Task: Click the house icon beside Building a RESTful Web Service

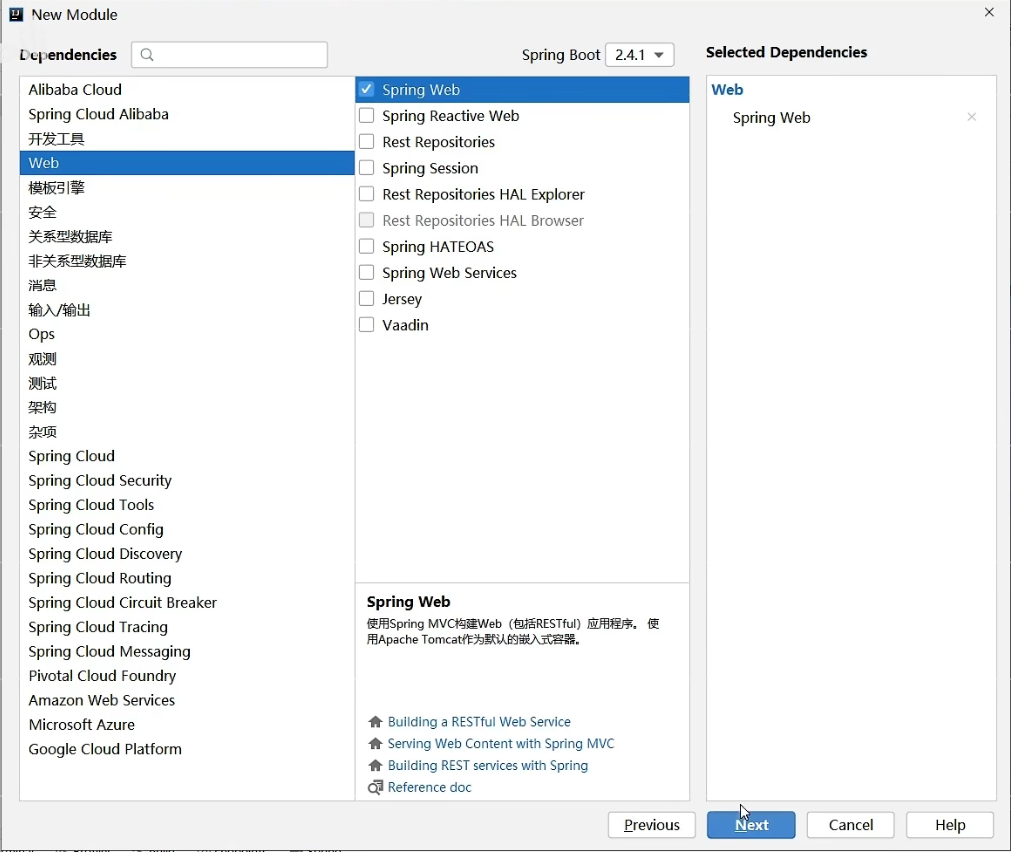Action: coord(375,722)
